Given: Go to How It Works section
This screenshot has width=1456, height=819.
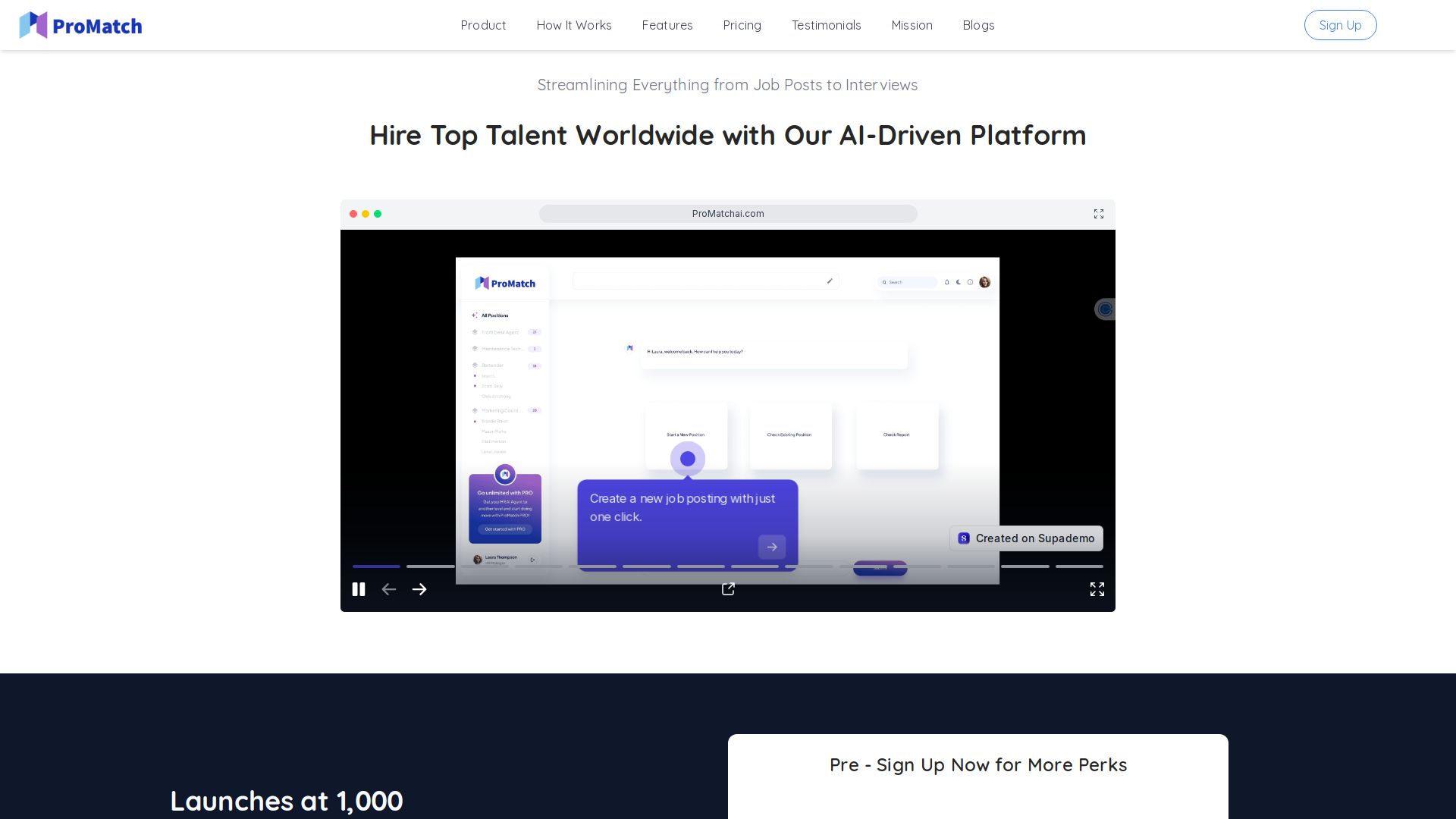Looking at the screenshot, I should click(x=574, y=25).
